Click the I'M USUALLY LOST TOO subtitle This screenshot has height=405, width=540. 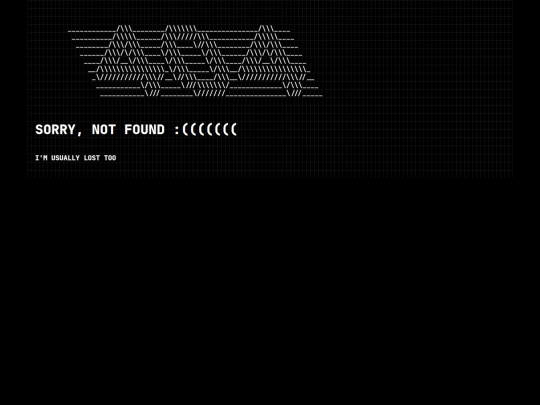click(76, 158)
